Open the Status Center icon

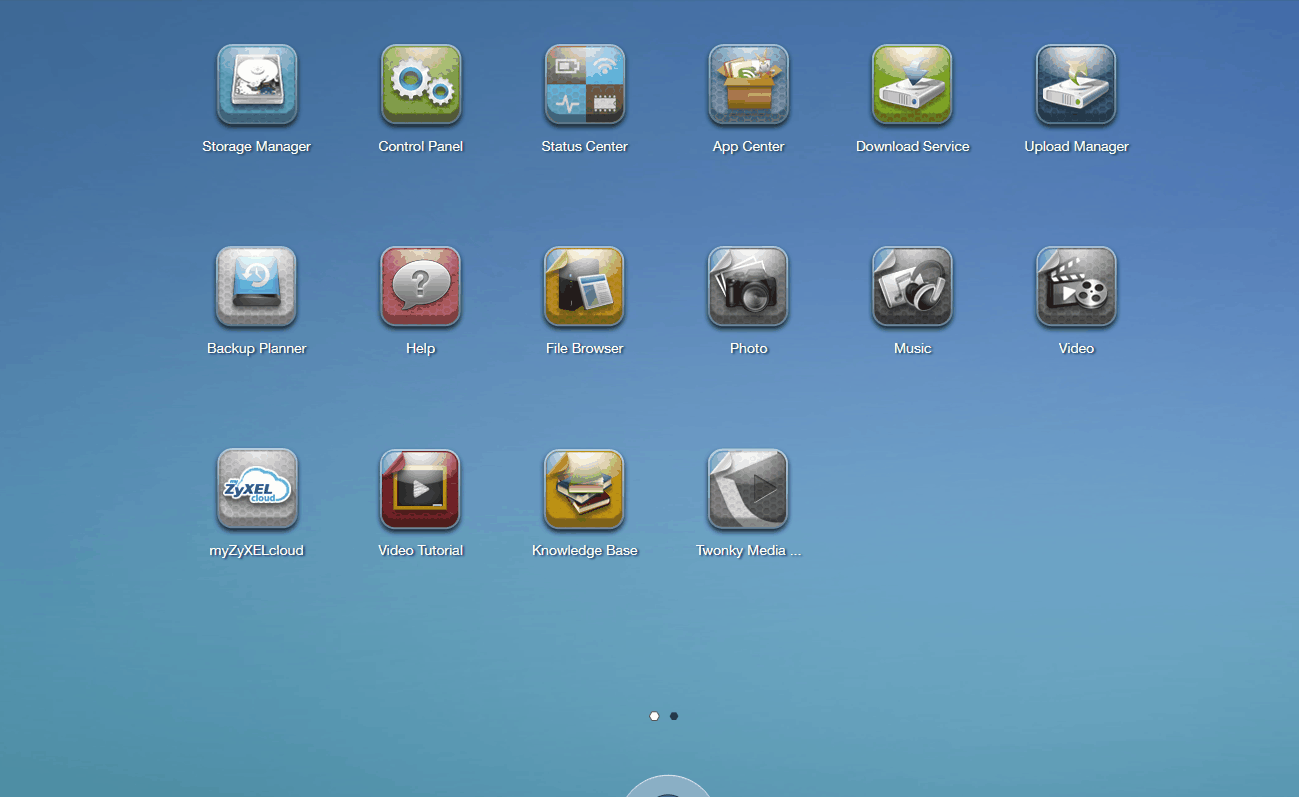(585, 84)
